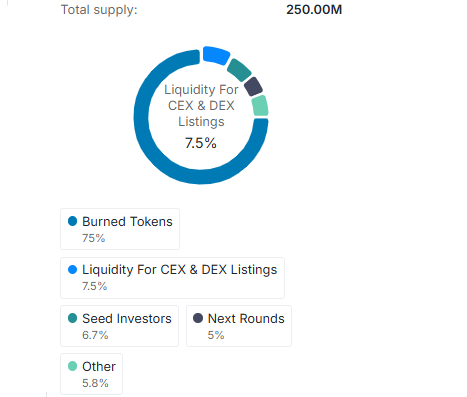The height and width of the screenshot is (397, 467).
Task: Click the mint green donut chart segment
Action: pyautogui.click(x=260, y=106)
